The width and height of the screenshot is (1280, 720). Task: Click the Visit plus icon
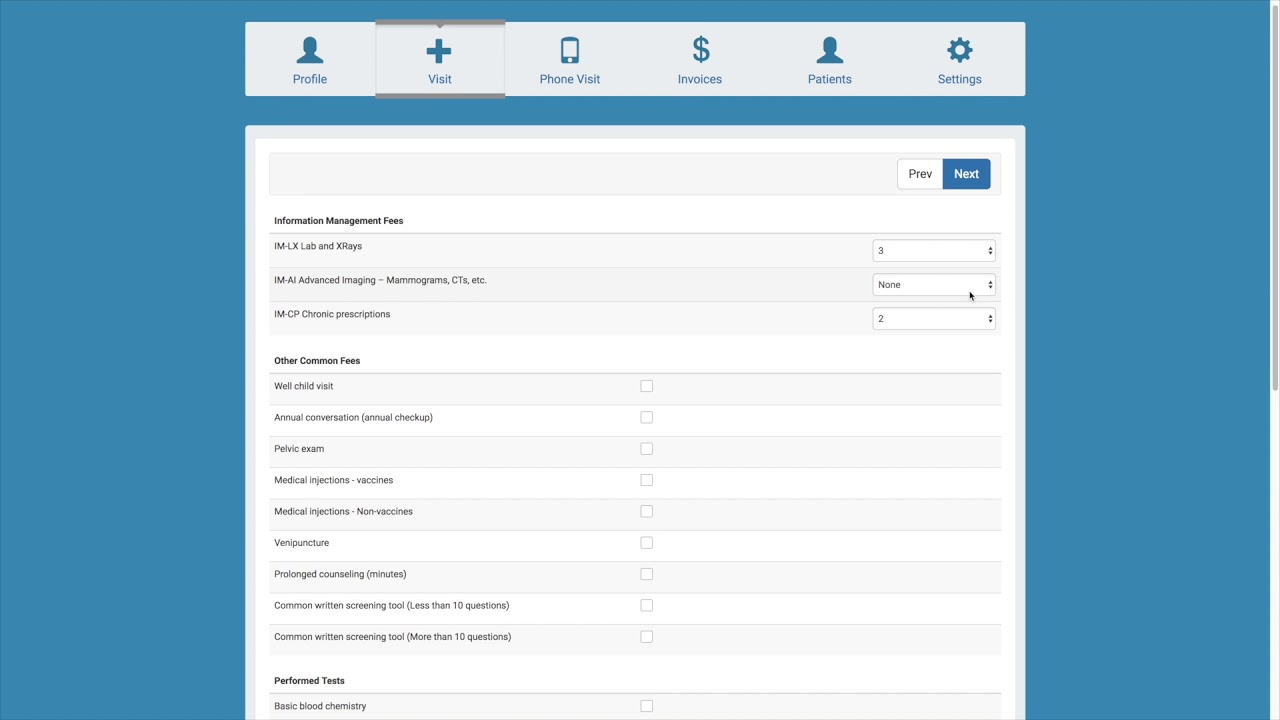pos(439,51)
